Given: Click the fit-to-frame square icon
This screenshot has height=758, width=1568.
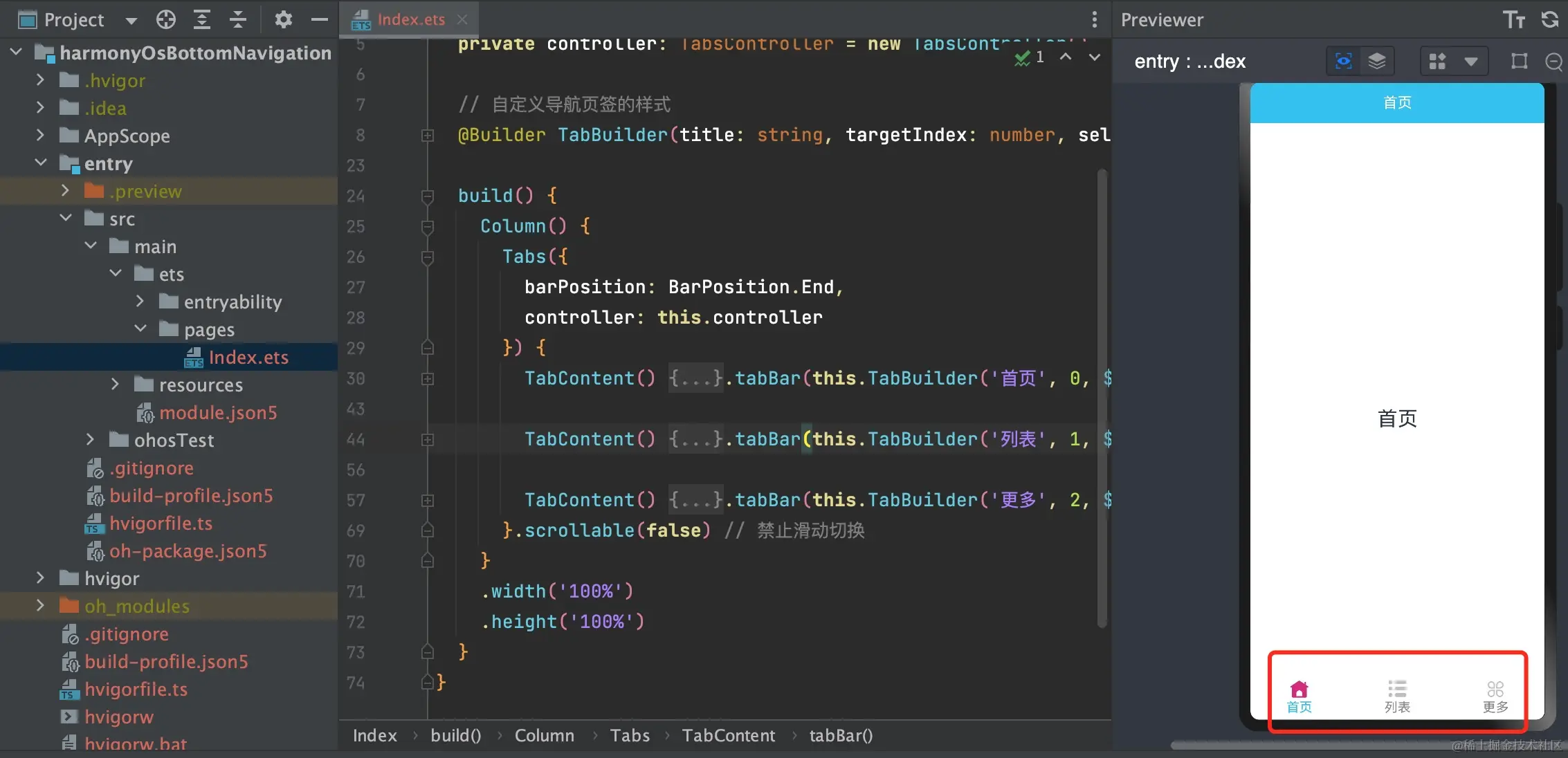Looking at the screenshot, I should point(1519,62).
